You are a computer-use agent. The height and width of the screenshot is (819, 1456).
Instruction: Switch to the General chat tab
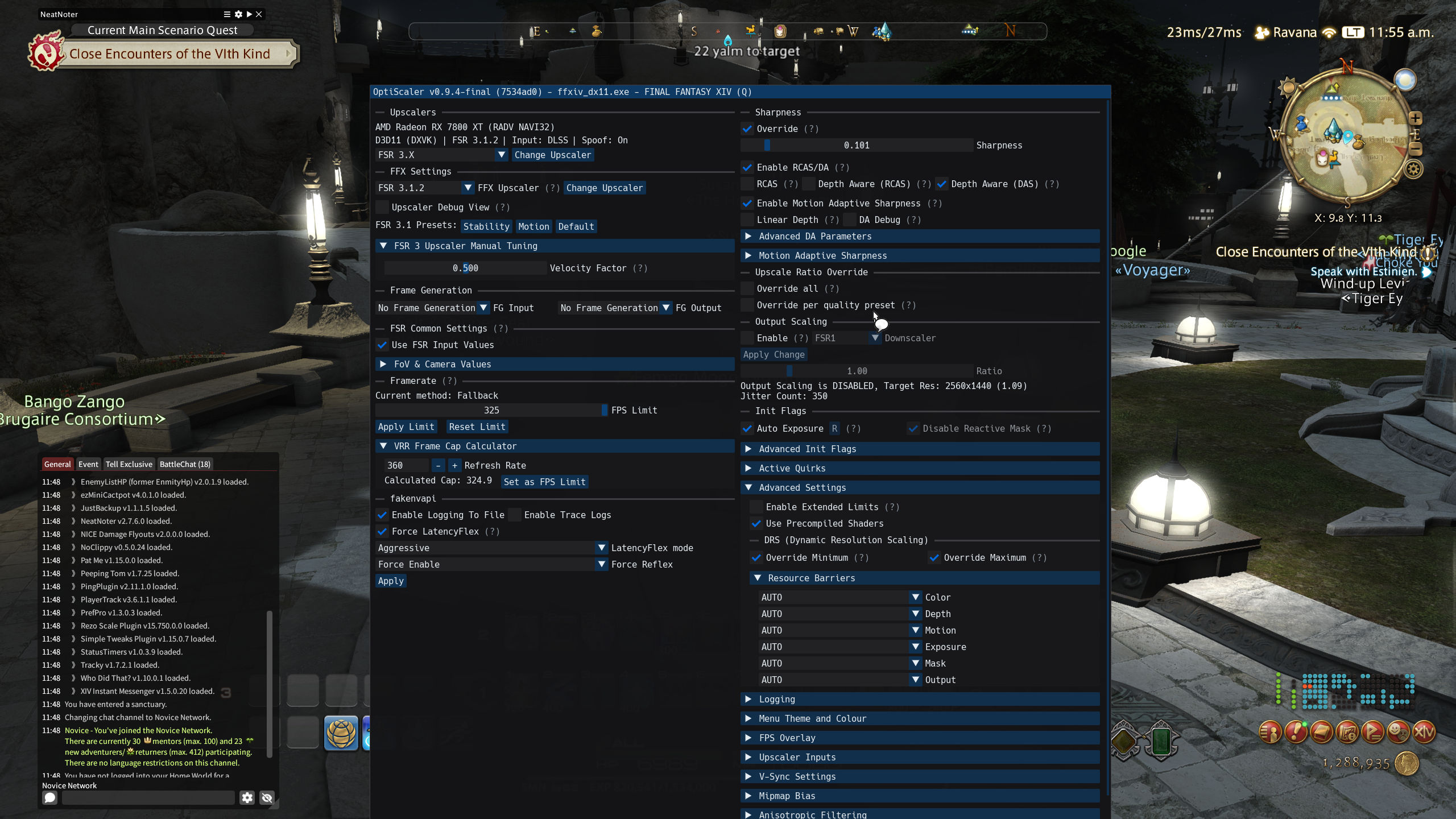57,464
